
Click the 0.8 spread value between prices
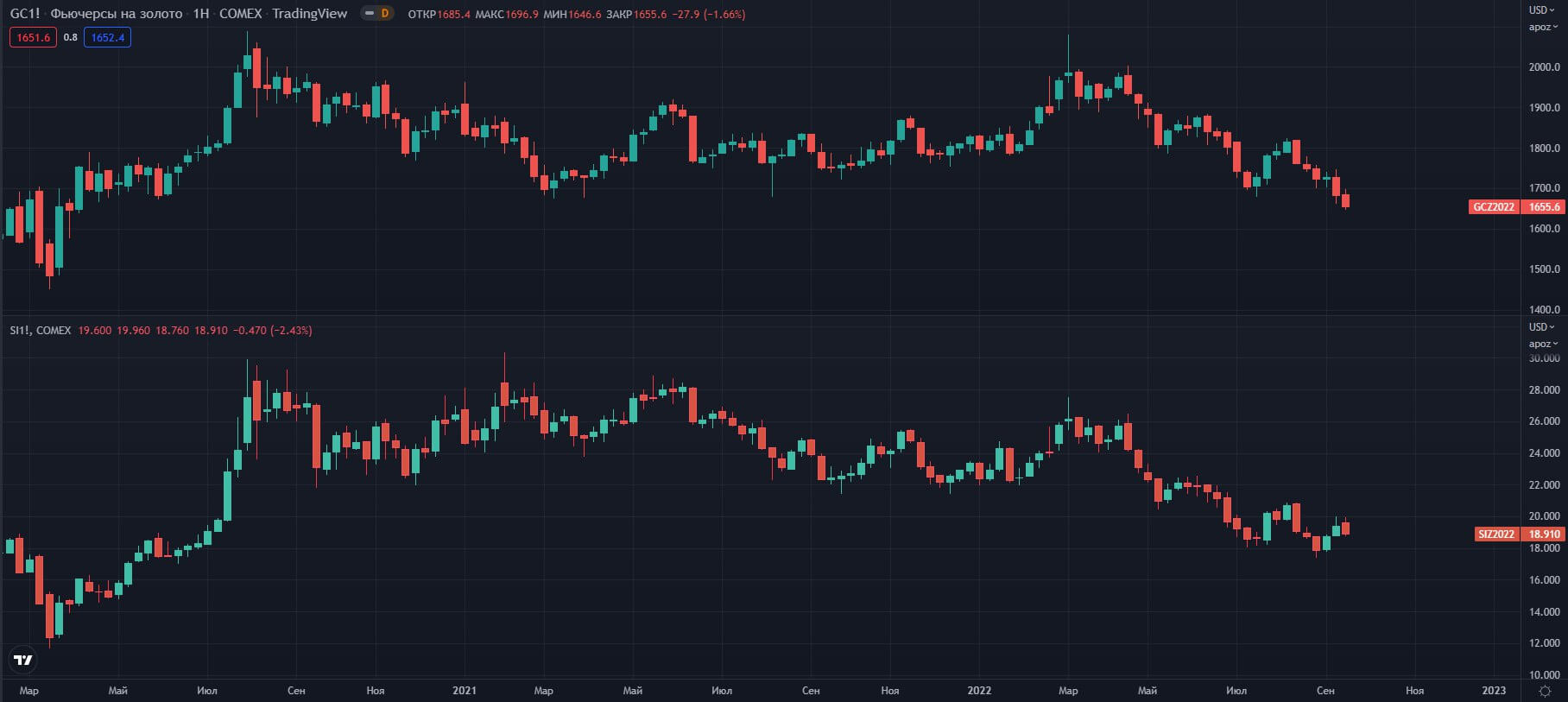pyautogui.click(x=70, y=37)
